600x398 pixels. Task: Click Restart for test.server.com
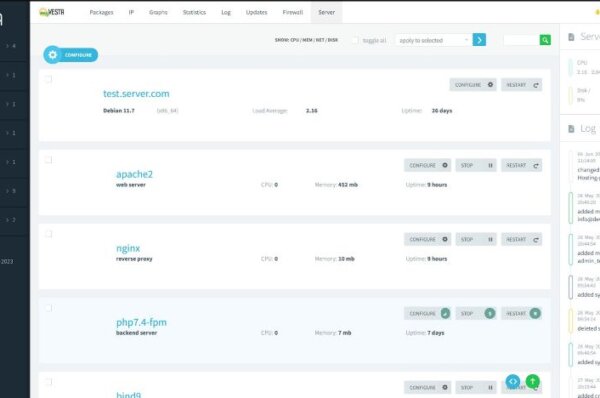point(522,85)
